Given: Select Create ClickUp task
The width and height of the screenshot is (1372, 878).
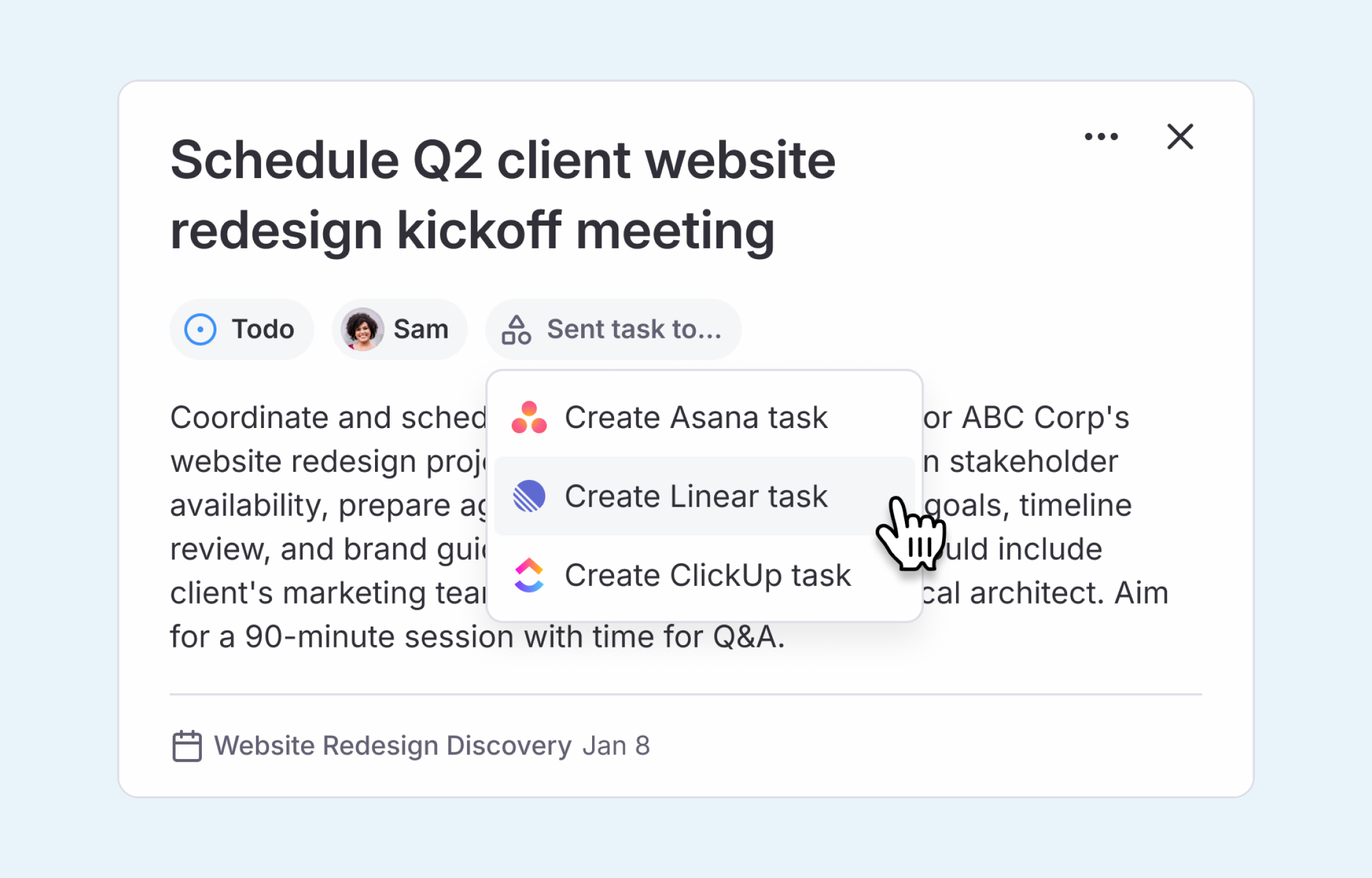Looking at the screenshot, I should [707, 574].
